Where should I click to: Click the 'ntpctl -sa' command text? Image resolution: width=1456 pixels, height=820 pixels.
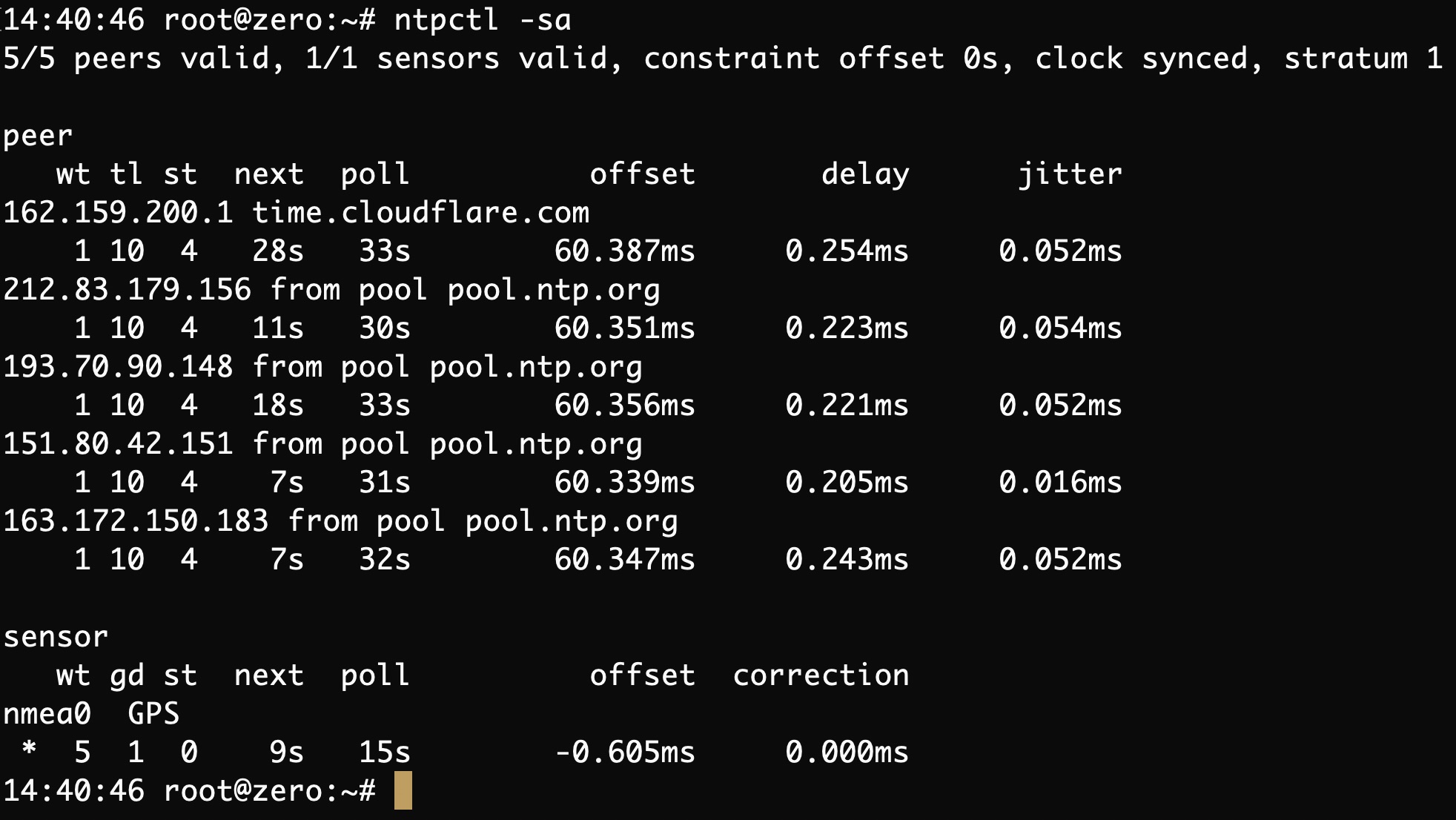click(483, 20)
